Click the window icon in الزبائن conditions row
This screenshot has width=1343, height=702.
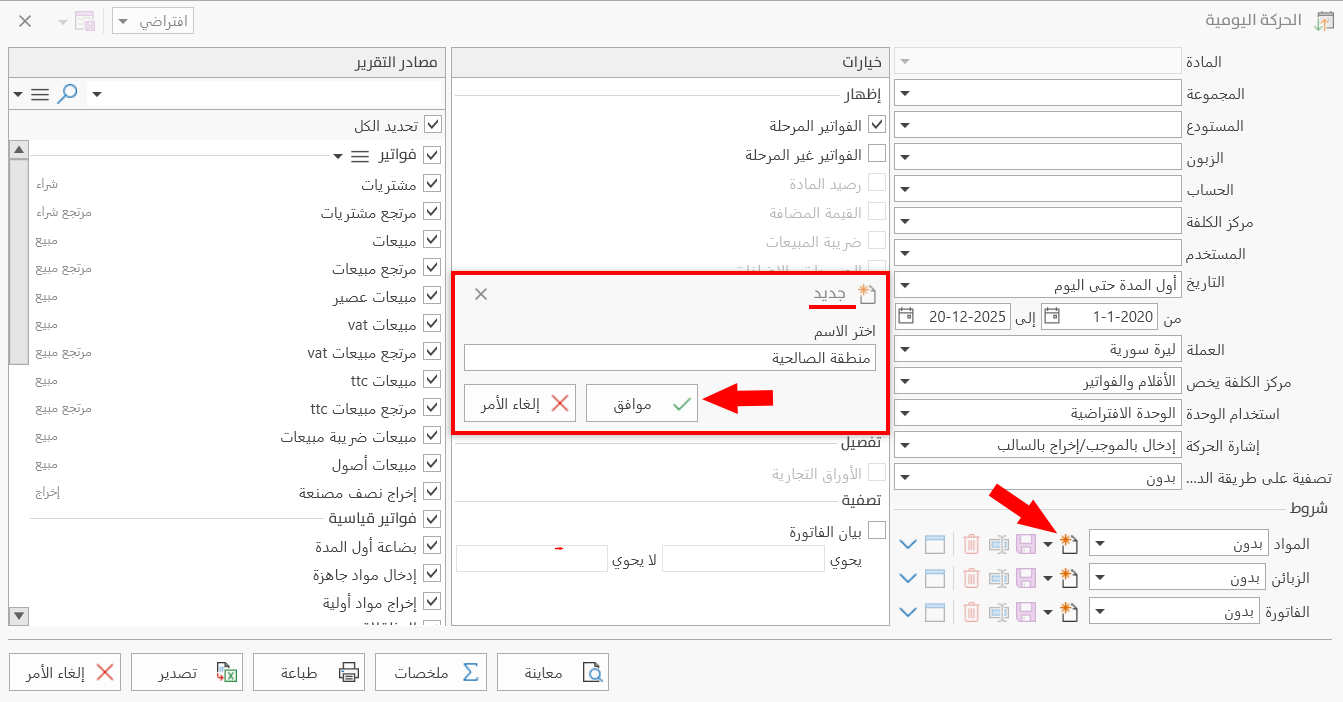[x=935, y=577]
